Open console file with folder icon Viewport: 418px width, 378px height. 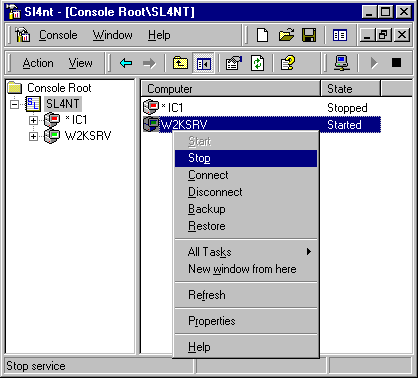point(286,35)
